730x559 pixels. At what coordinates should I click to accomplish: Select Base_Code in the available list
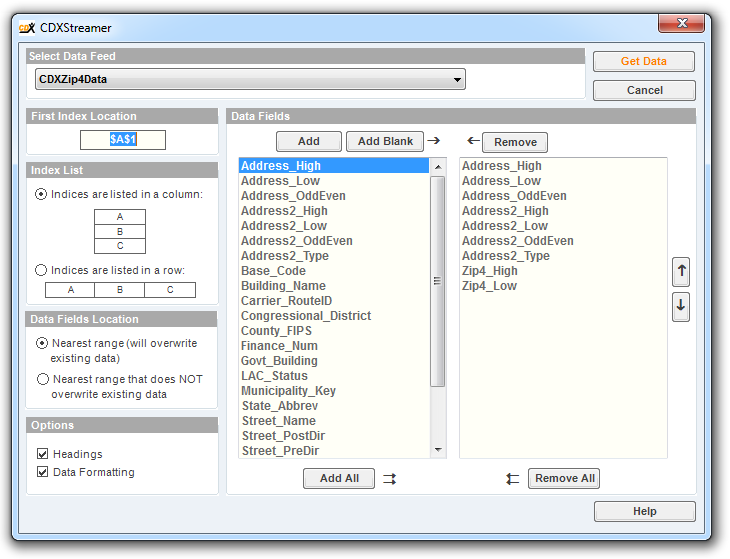pos(333,271)
